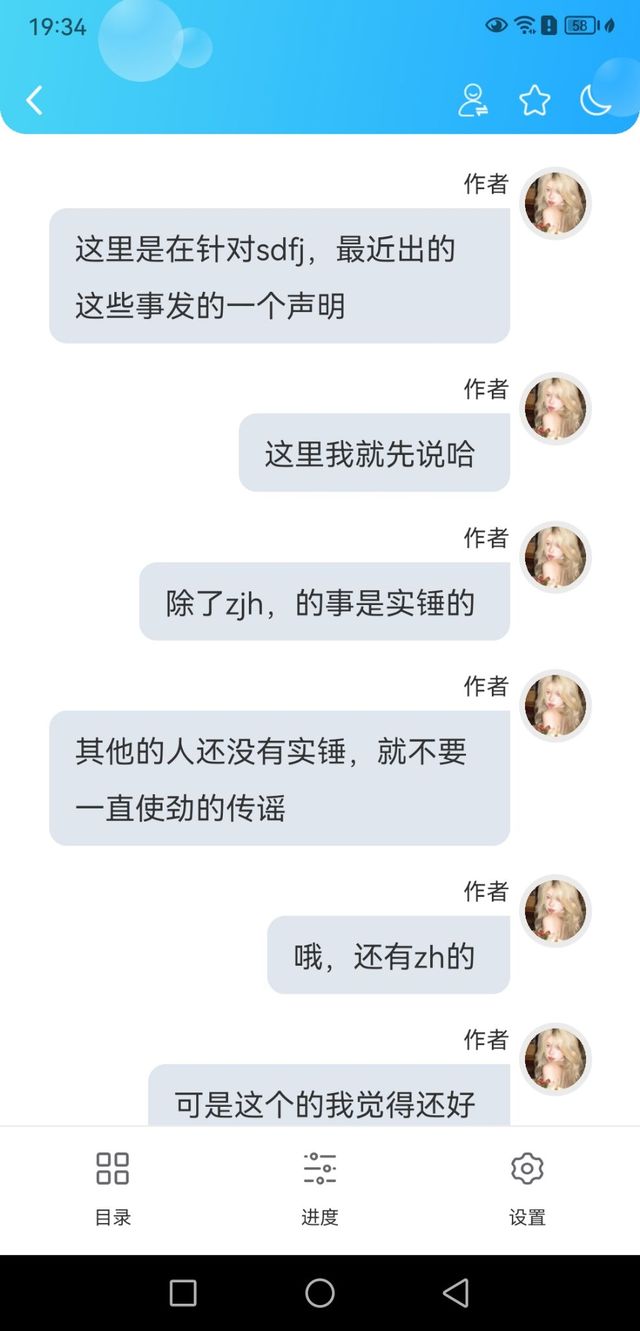Tap the switch user profile icon
The height and width of the screenshot is (1331, 640).
tap(473, 100)
